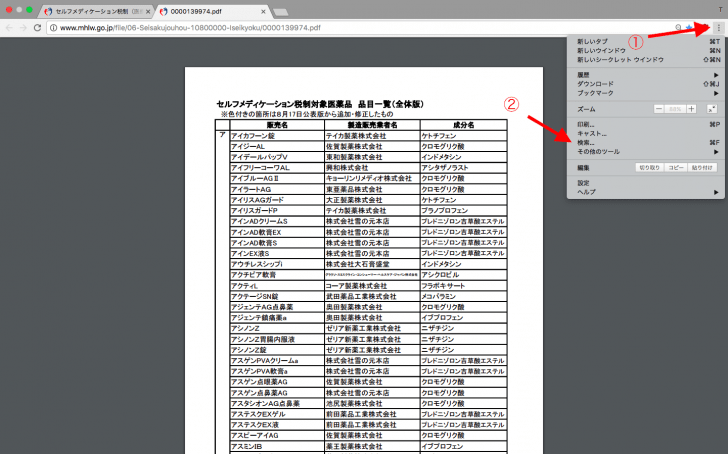Click the 製造販売業者名 column header
Screen dimensions: 728x454
pos(372,125)
